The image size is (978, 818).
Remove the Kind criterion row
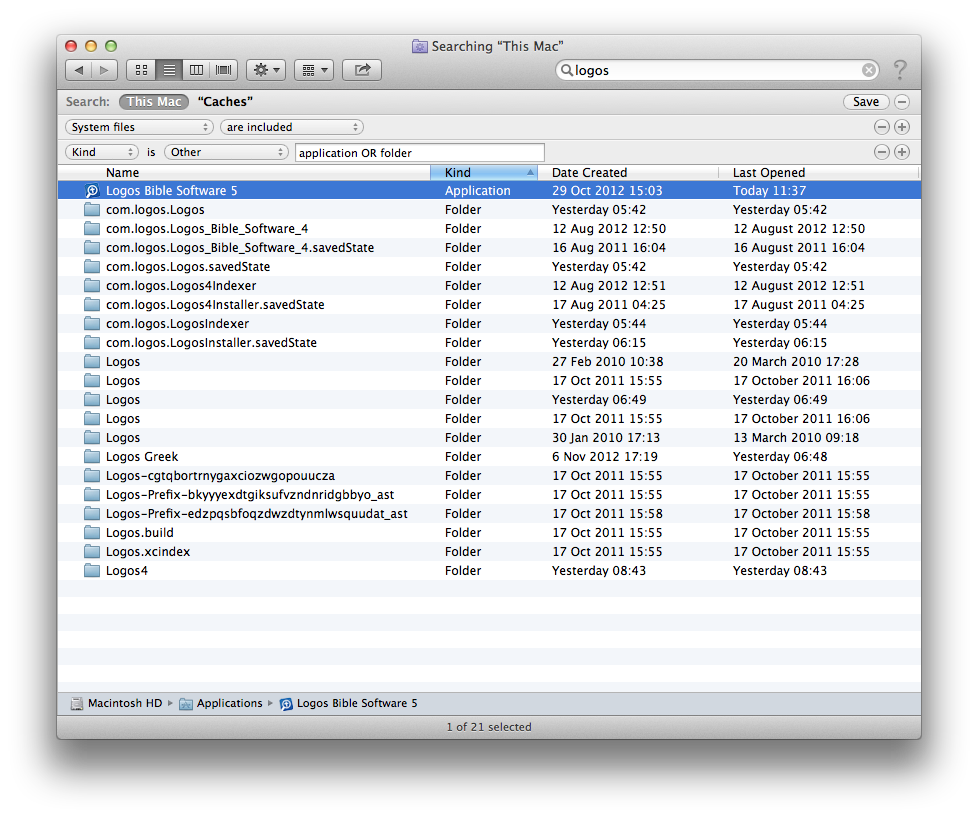tap(881, 152)
